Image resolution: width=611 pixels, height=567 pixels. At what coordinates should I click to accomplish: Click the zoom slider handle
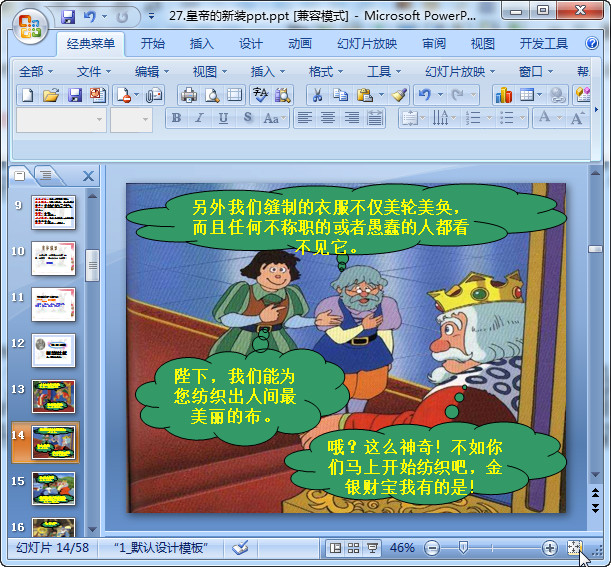click(x=463, y=547)
